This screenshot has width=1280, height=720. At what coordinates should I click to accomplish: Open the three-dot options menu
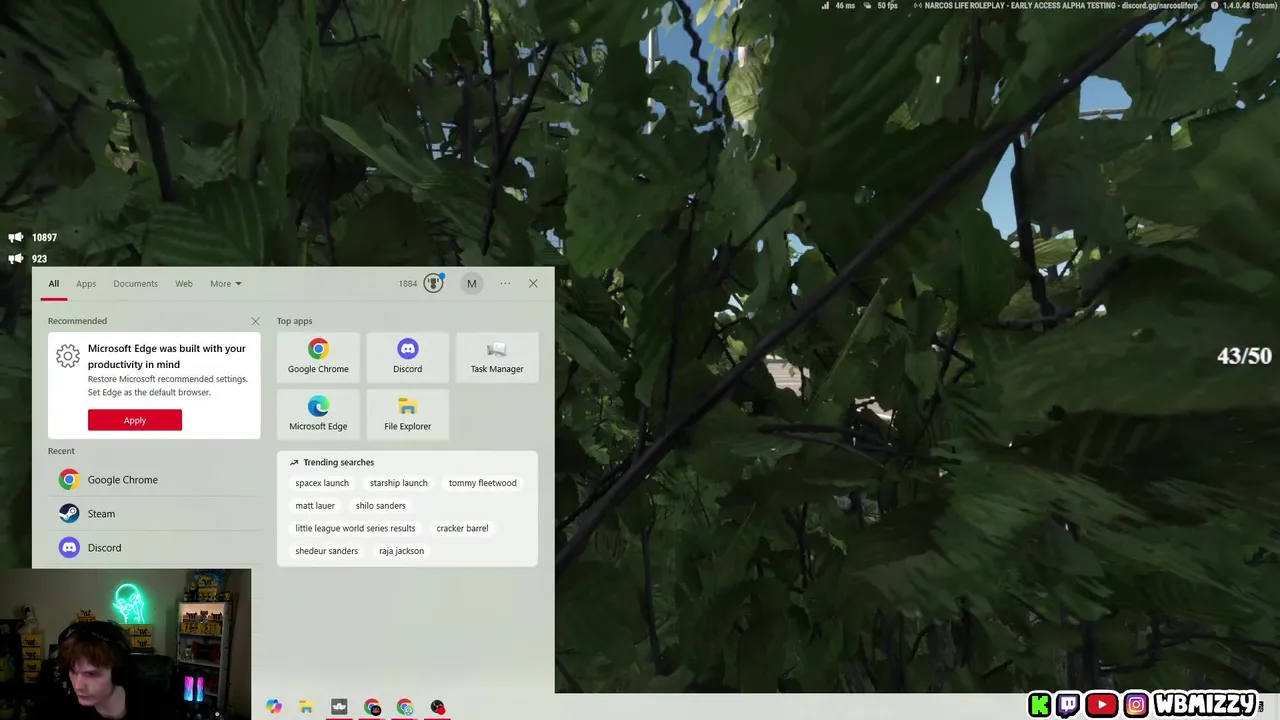505,283
